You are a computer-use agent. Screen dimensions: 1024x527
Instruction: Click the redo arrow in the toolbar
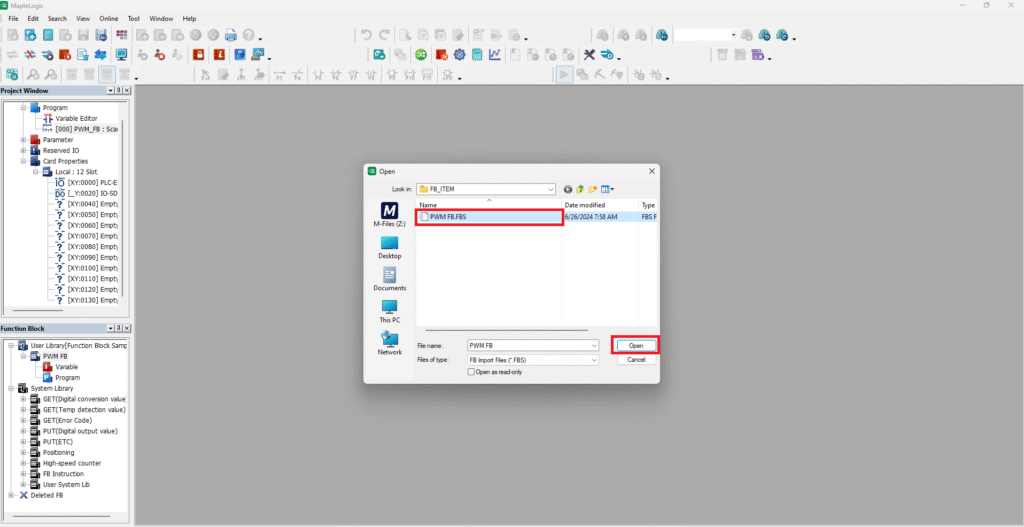tap(385, 35)
